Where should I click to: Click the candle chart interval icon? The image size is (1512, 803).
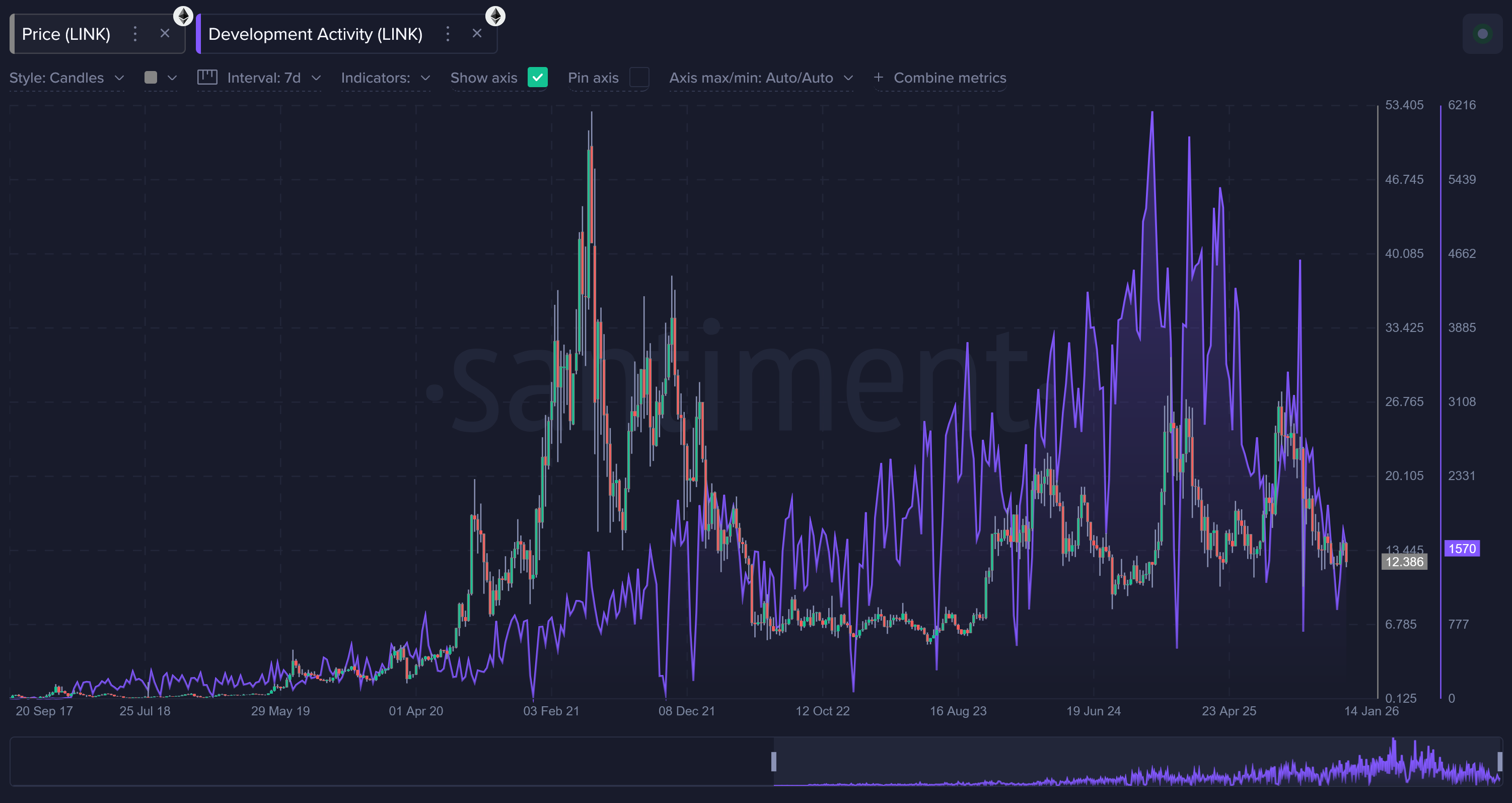(x=207, y=77)
